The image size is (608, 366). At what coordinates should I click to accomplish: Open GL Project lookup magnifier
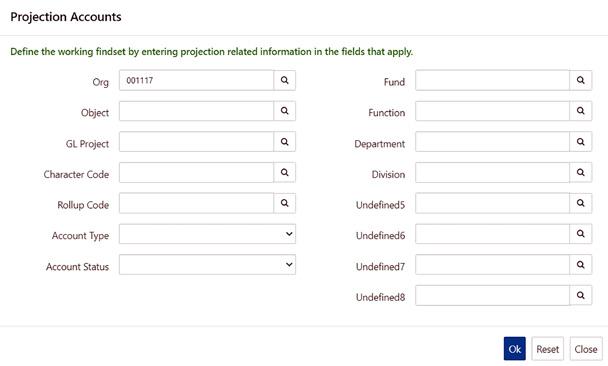tap(285, 142)
